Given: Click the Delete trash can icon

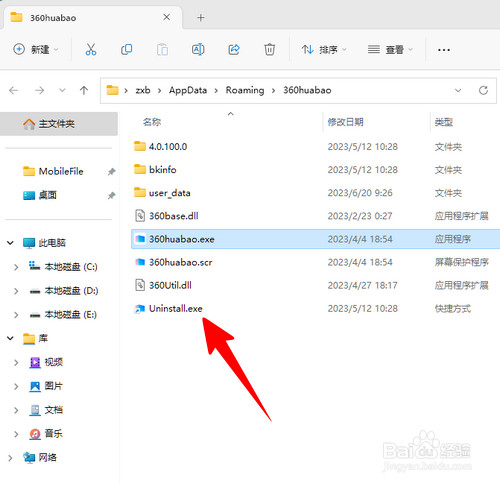Looking at the screenshot, I should coord(269,50).
